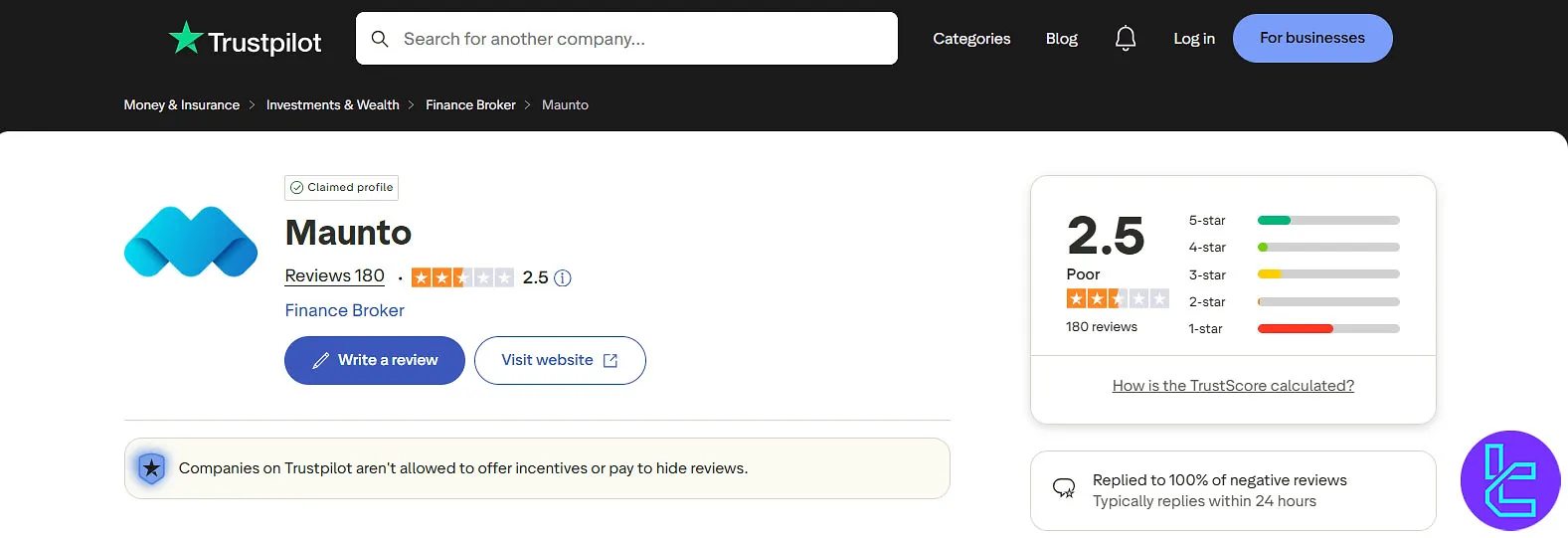
Task: Click the Visit website button
Action: coord(560,360)
